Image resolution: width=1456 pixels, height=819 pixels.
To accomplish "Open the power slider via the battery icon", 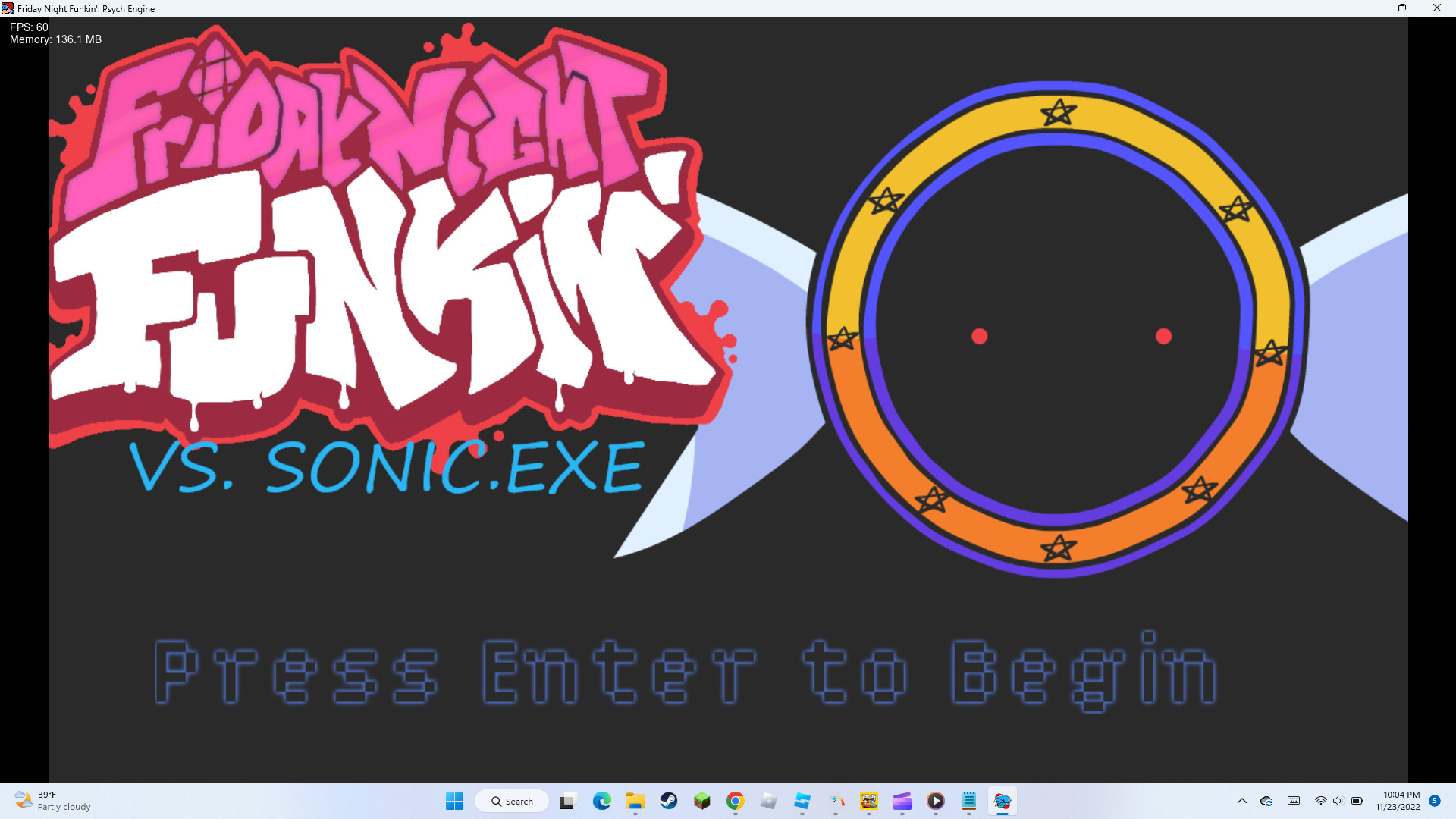I will 1356,802.
